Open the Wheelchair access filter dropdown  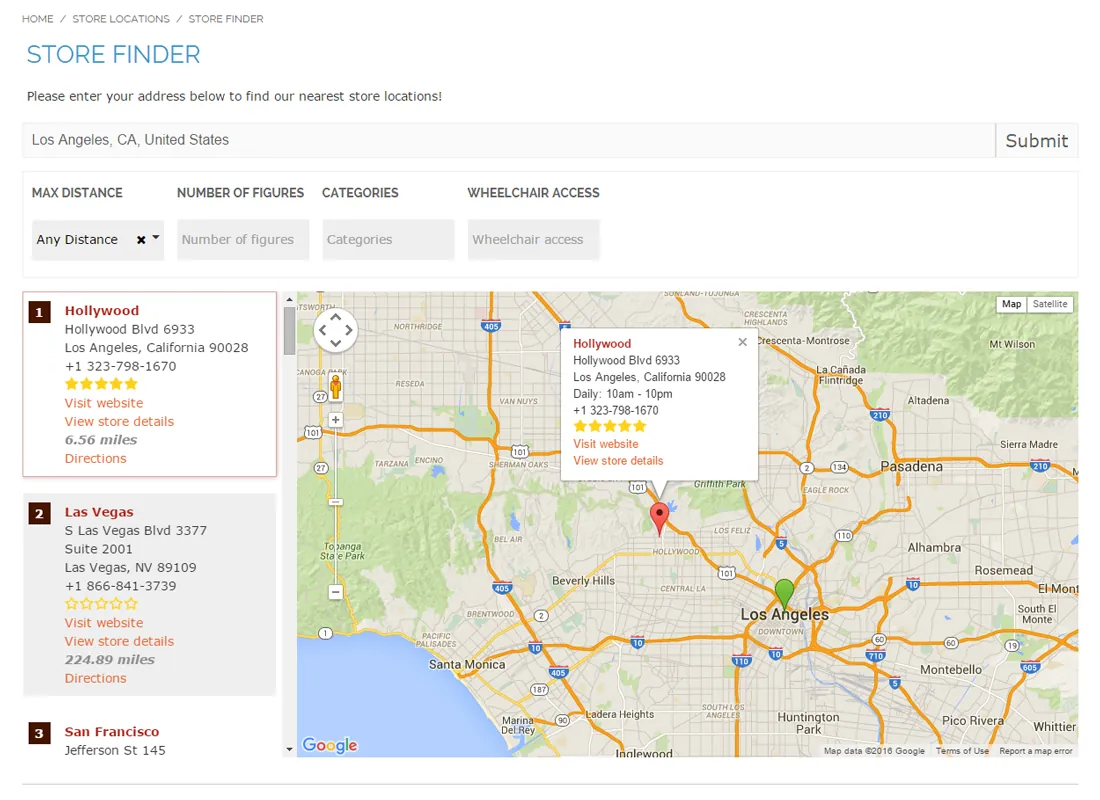[533, 240]
